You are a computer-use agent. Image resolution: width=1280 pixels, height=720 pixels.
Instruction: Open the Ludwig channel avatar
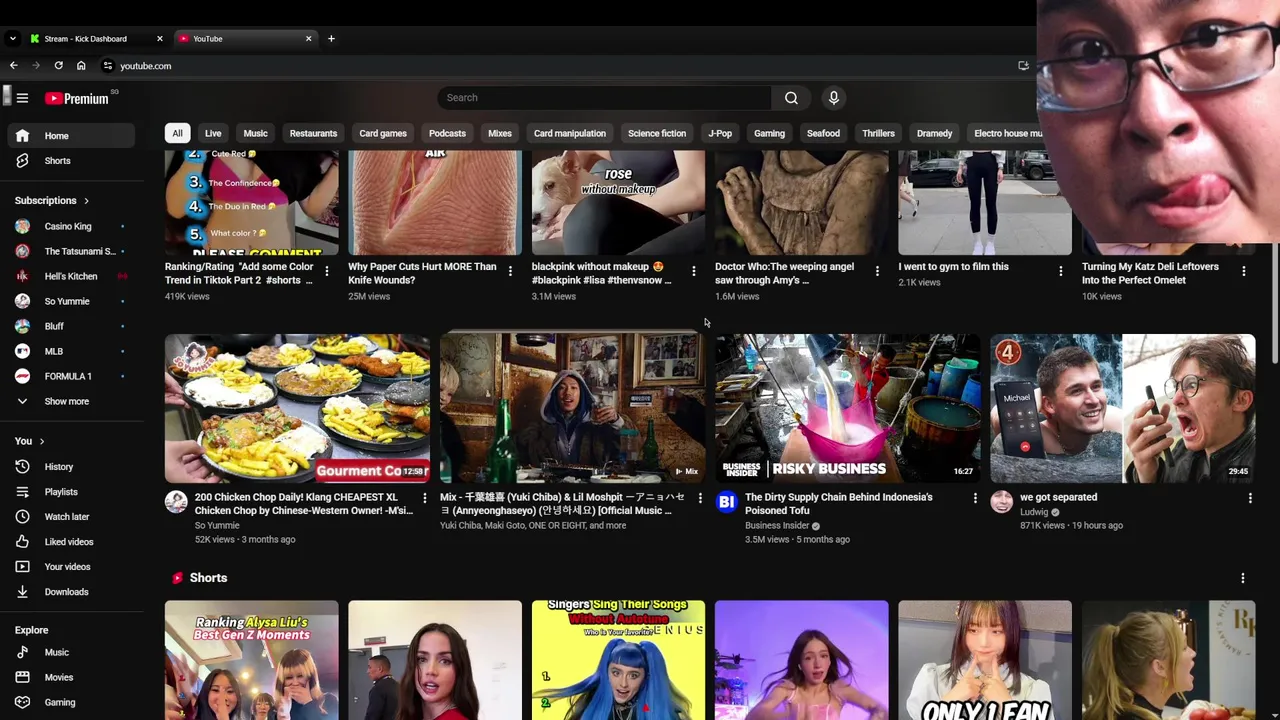coord(1001,502)
